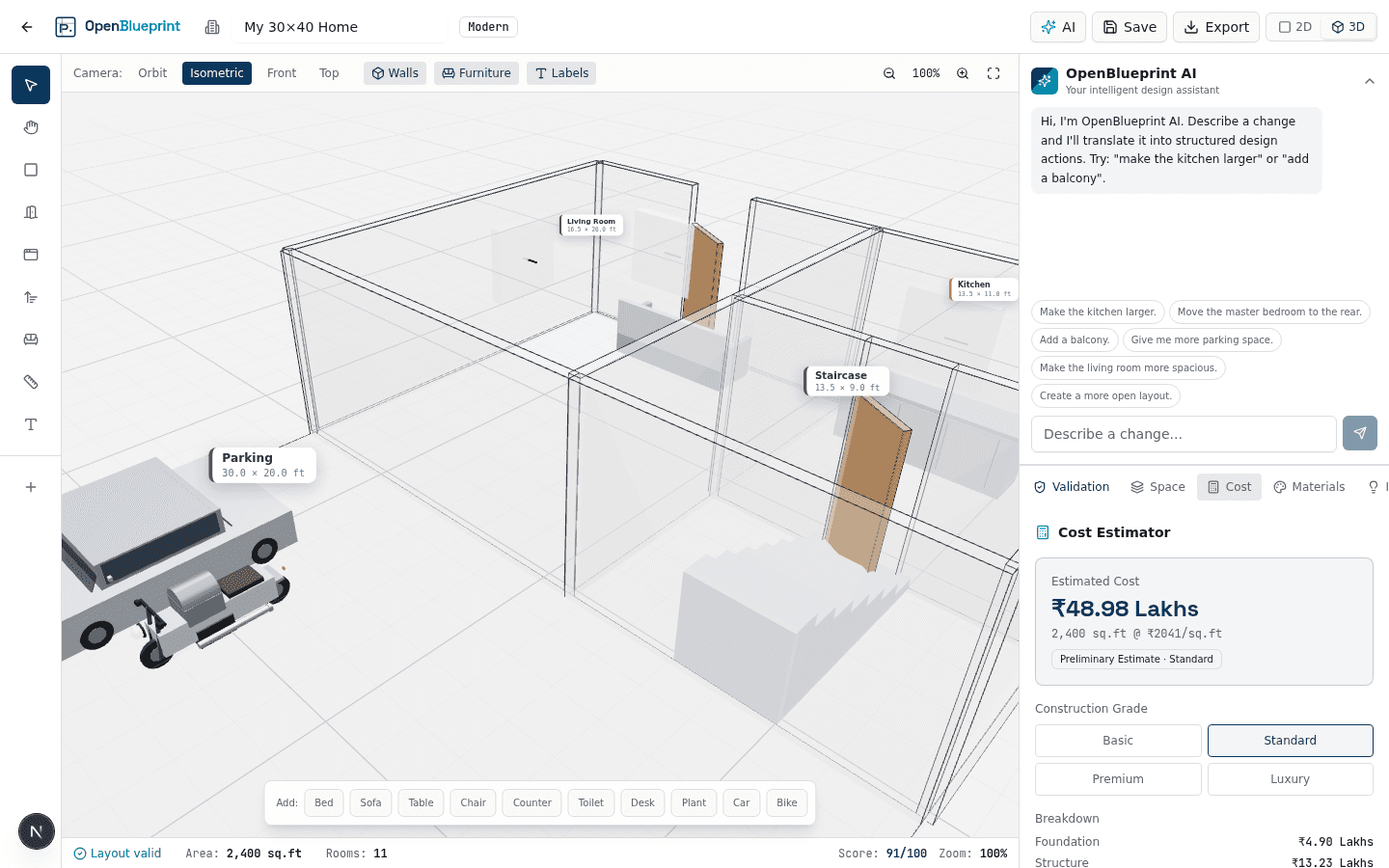Add a Toilet to the scene
This screenshot has width=1389, height=868.
pyautogui.click(x=591, y=802)
